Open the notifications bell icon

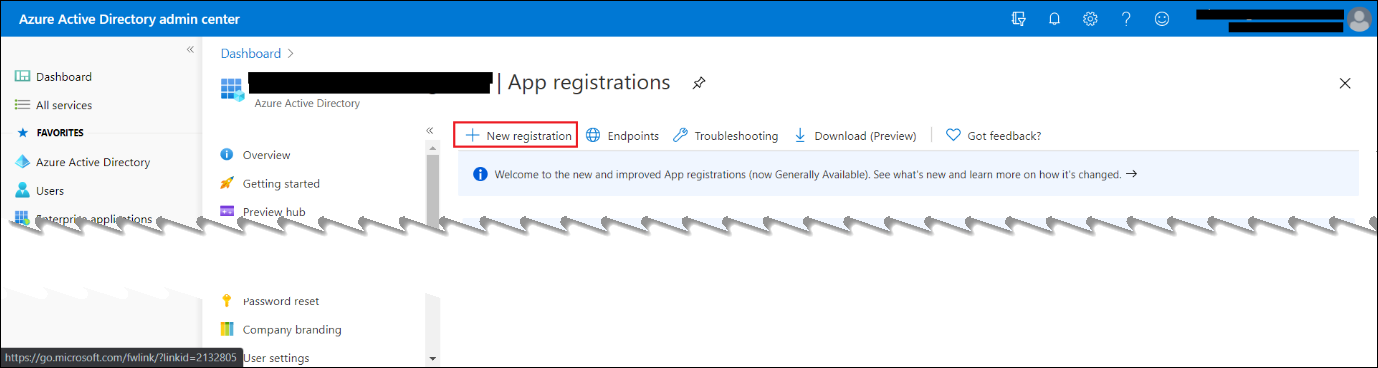coord(1054,19)
